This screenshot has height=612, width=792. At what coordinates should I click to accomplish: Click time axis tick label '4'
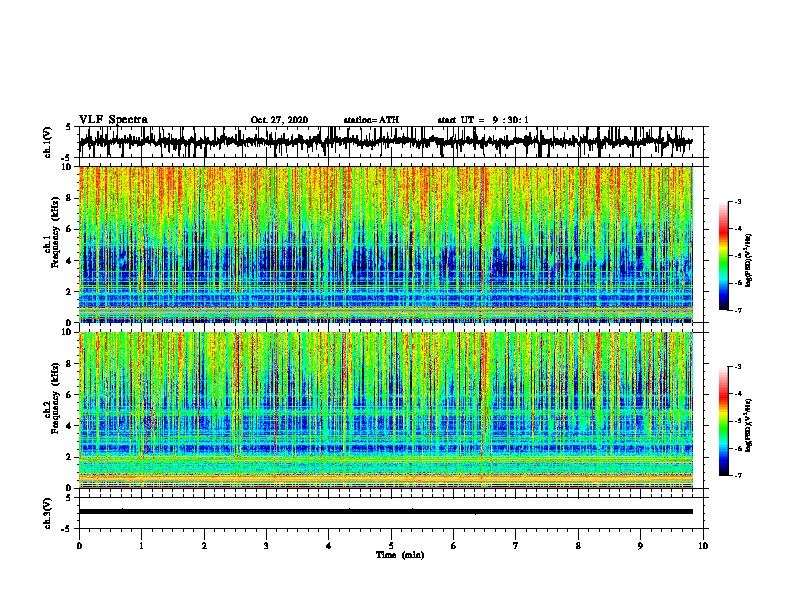(329, 545)
